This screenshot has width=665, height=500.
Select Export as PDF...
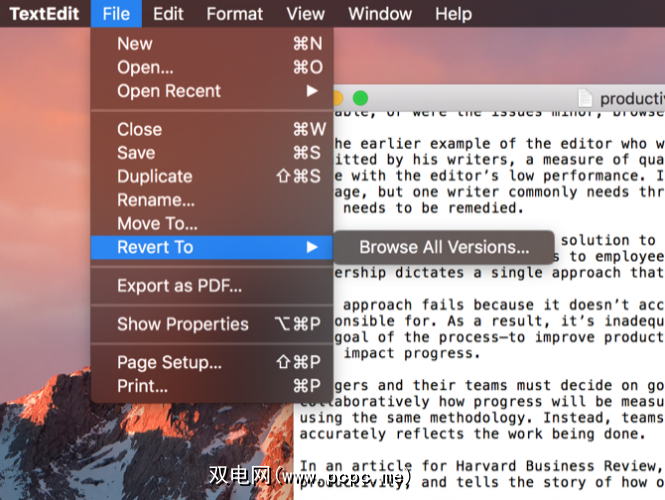tap(212, 286)
